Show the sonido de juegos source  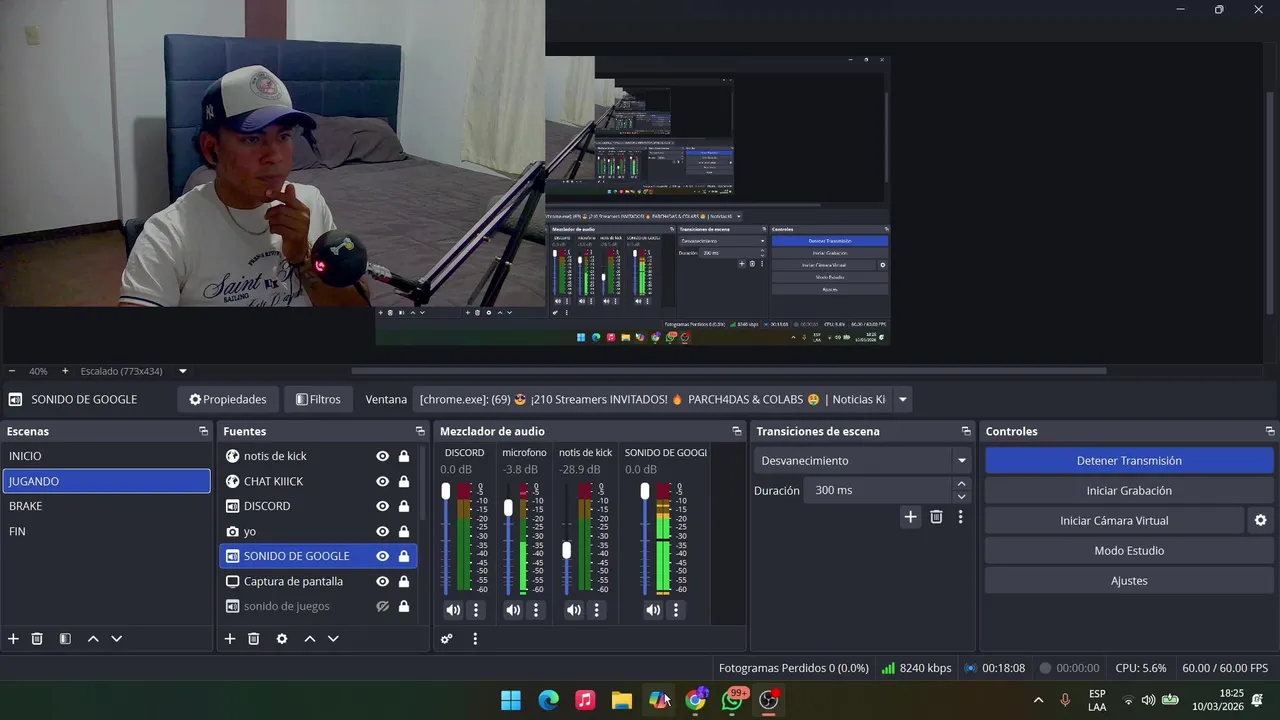tap(382, 606)
